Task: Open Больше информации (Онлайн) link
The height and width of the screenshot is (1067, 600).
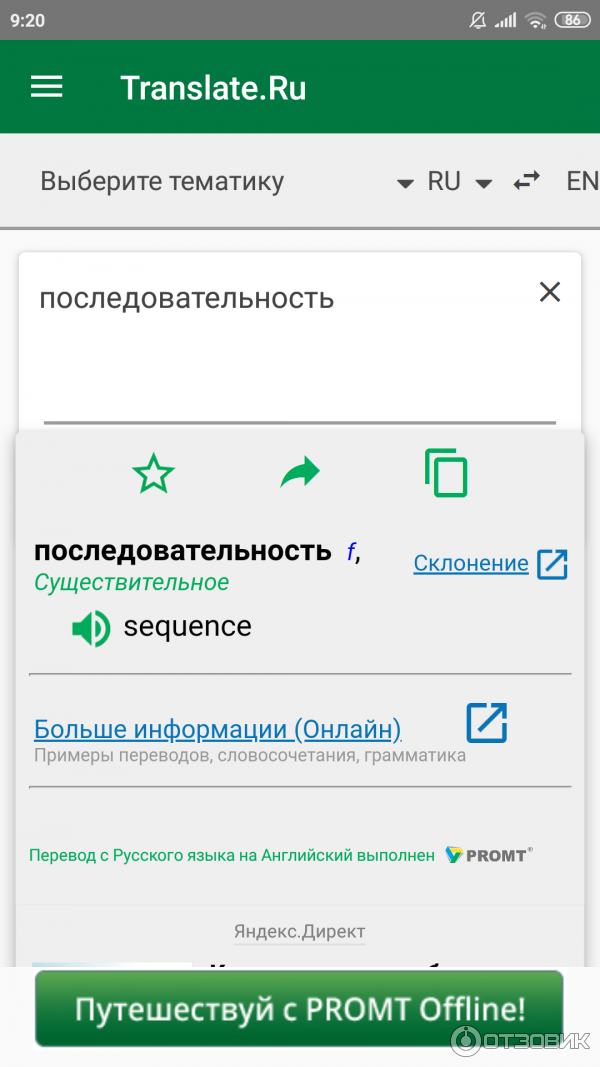Action: (x=218, y=729)
